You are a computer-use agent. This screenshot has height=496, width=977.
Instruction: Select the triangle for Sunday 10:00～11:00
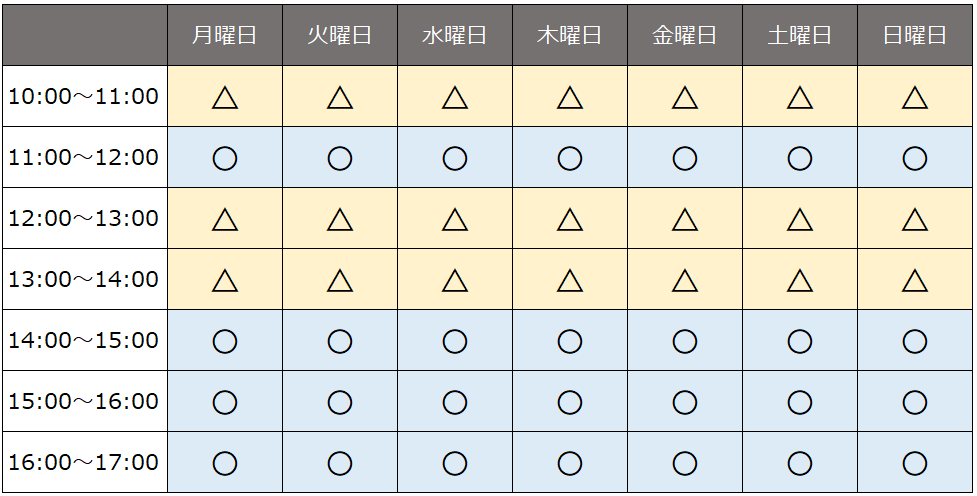pyautogui.click(x=915, y=97)
